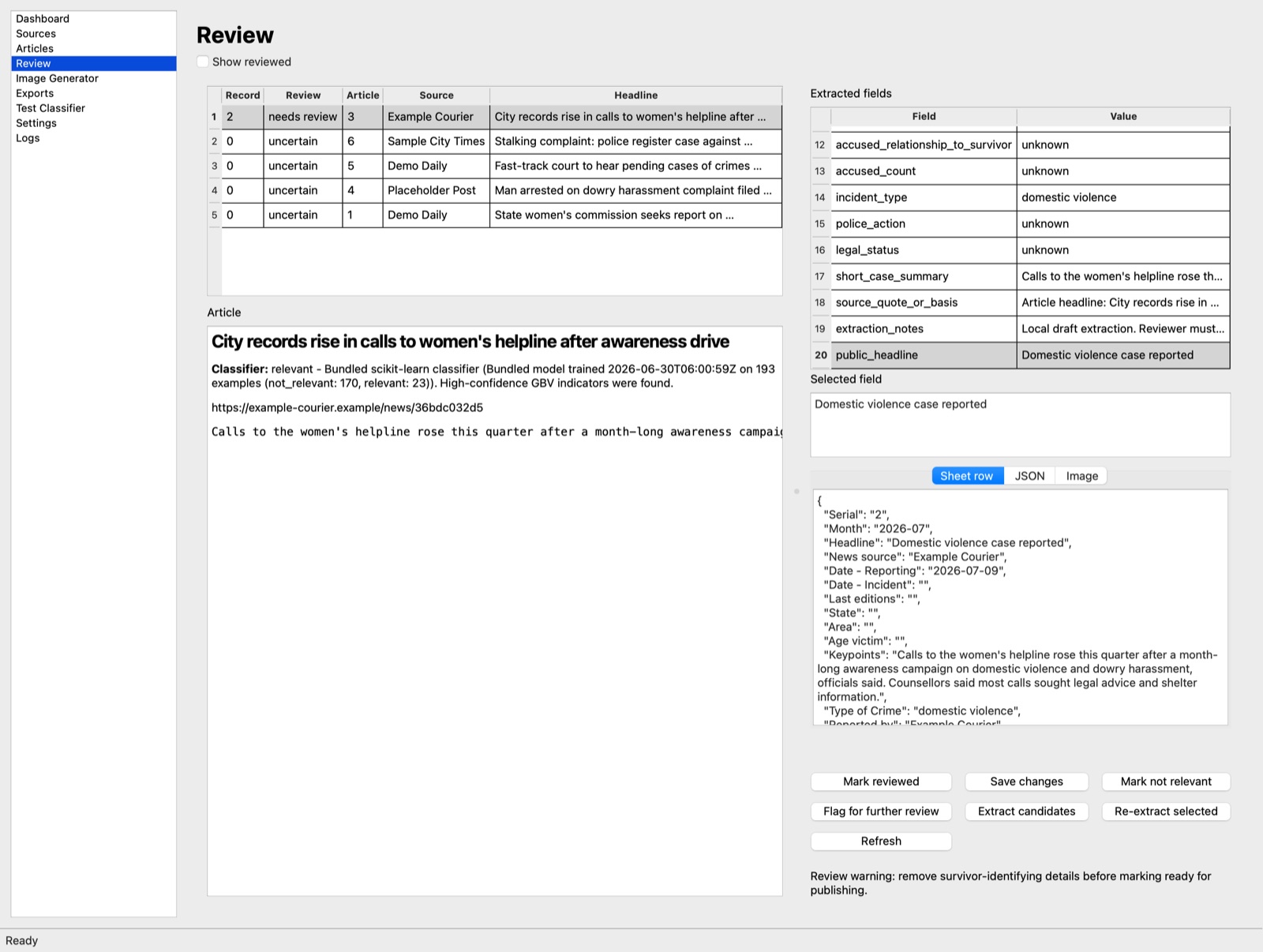Screen dimensions: 1263x952
Task: Mark the record as not relevant
Action: point(1166,781)
